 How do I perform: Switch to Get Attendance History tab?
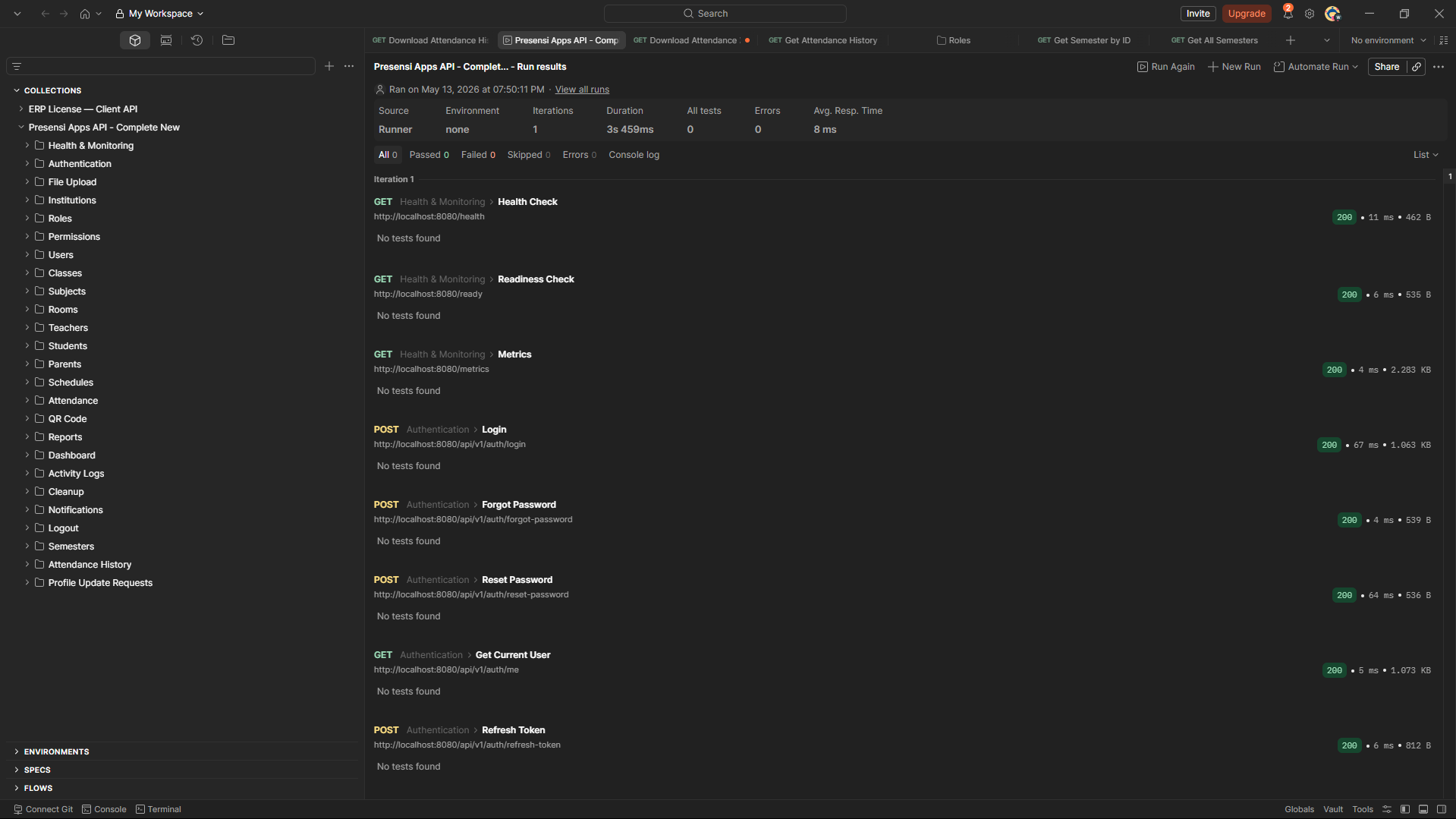coord(823,40)
